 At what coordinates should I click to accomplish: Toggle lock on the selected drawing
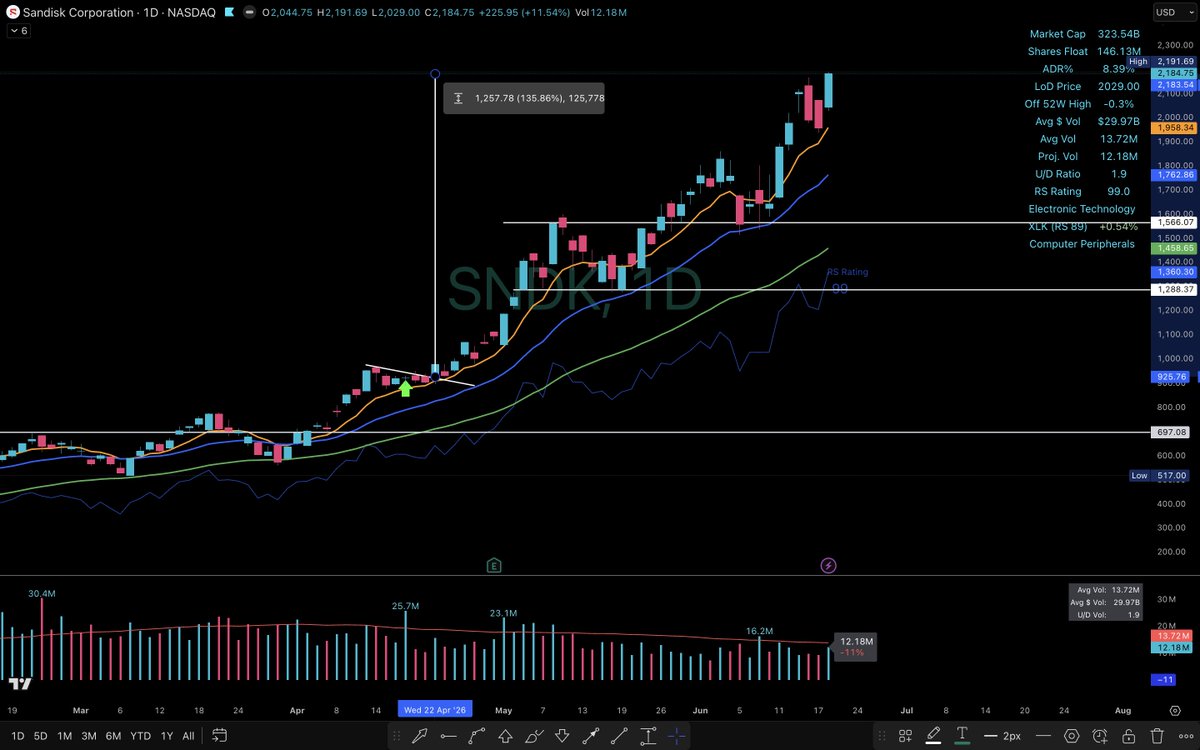1128,736
